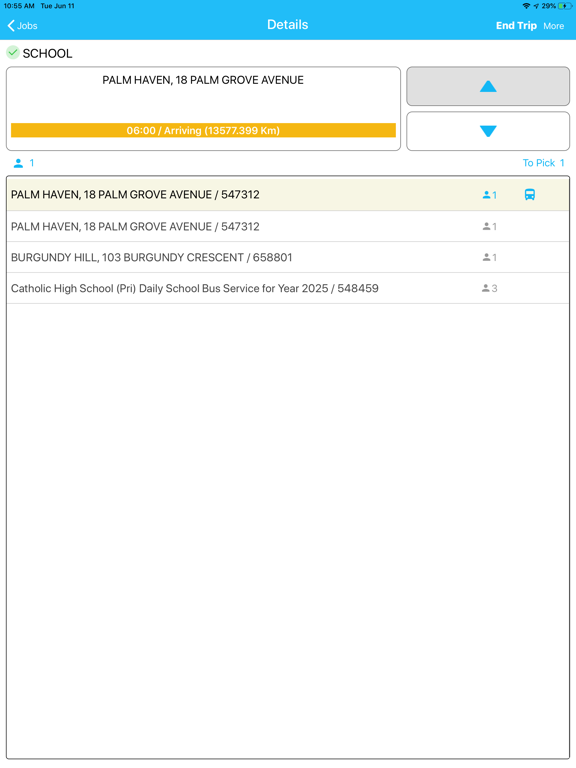
Task: Go back to Jobs list
Action: point(23,25)
